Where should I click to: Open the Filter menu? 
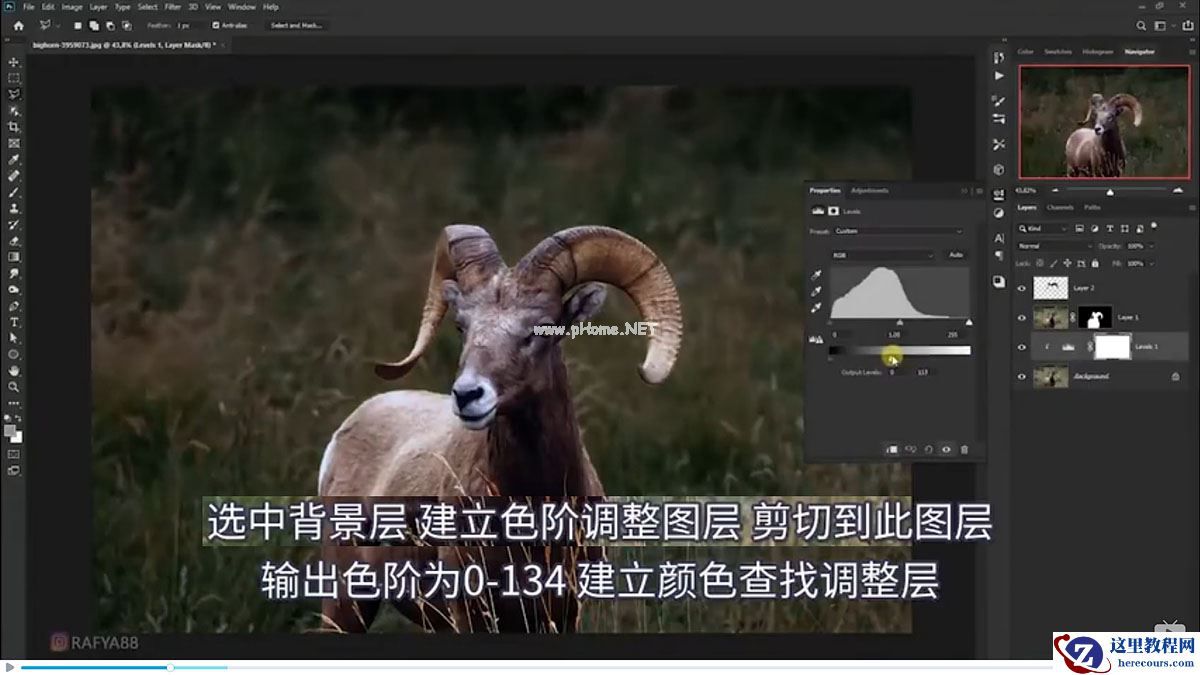pos(172,6)
